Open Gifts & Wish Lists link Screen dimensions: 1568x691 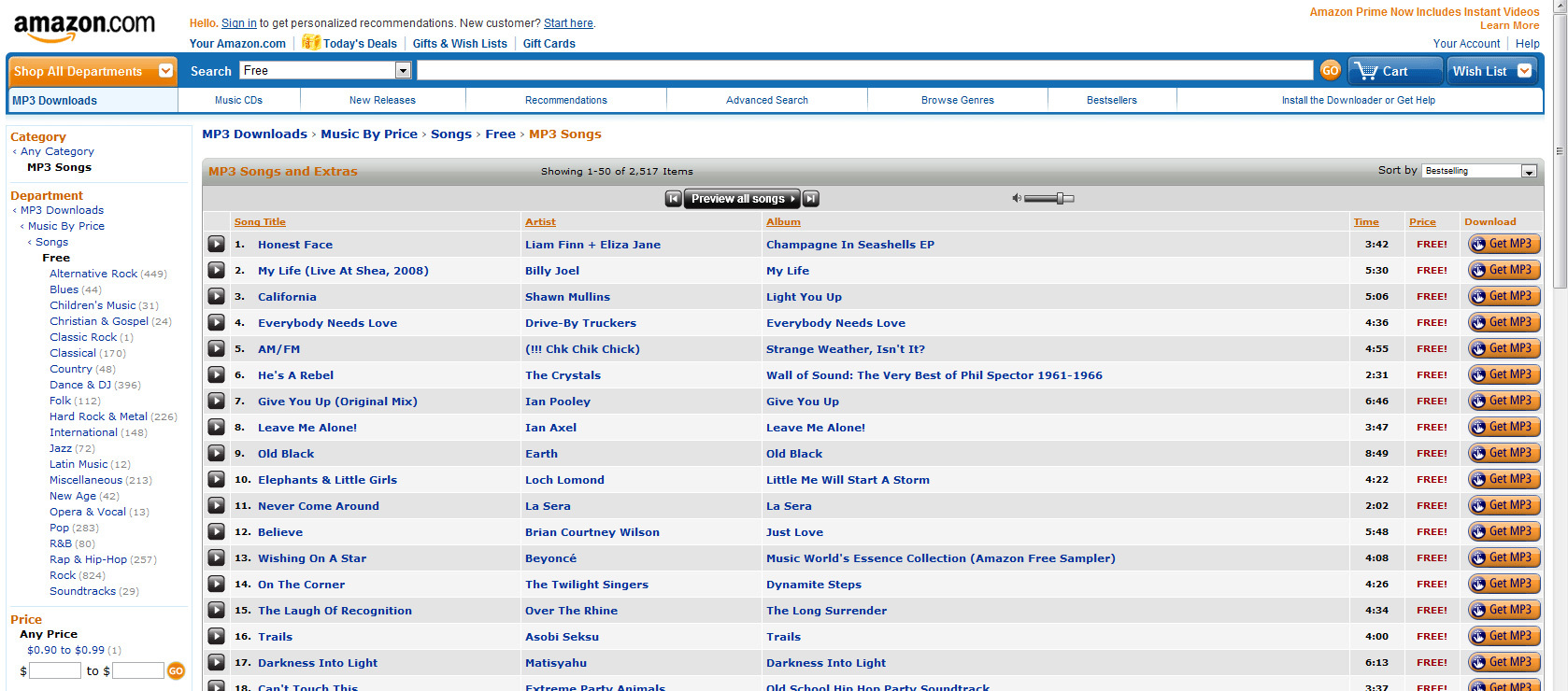pyautogui.click(x=460, y=43)
